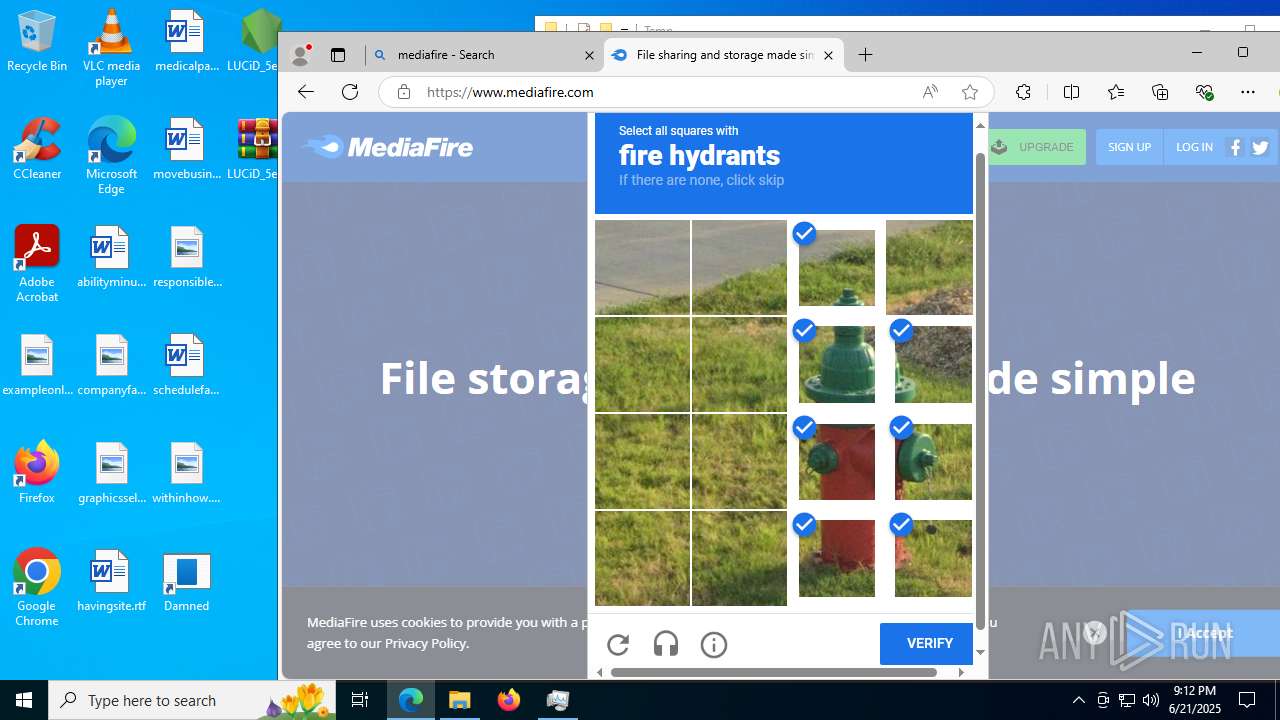Reload the captcha challenge
Viewport: 1280px width, 720px height.
click(x=618, y=645)
